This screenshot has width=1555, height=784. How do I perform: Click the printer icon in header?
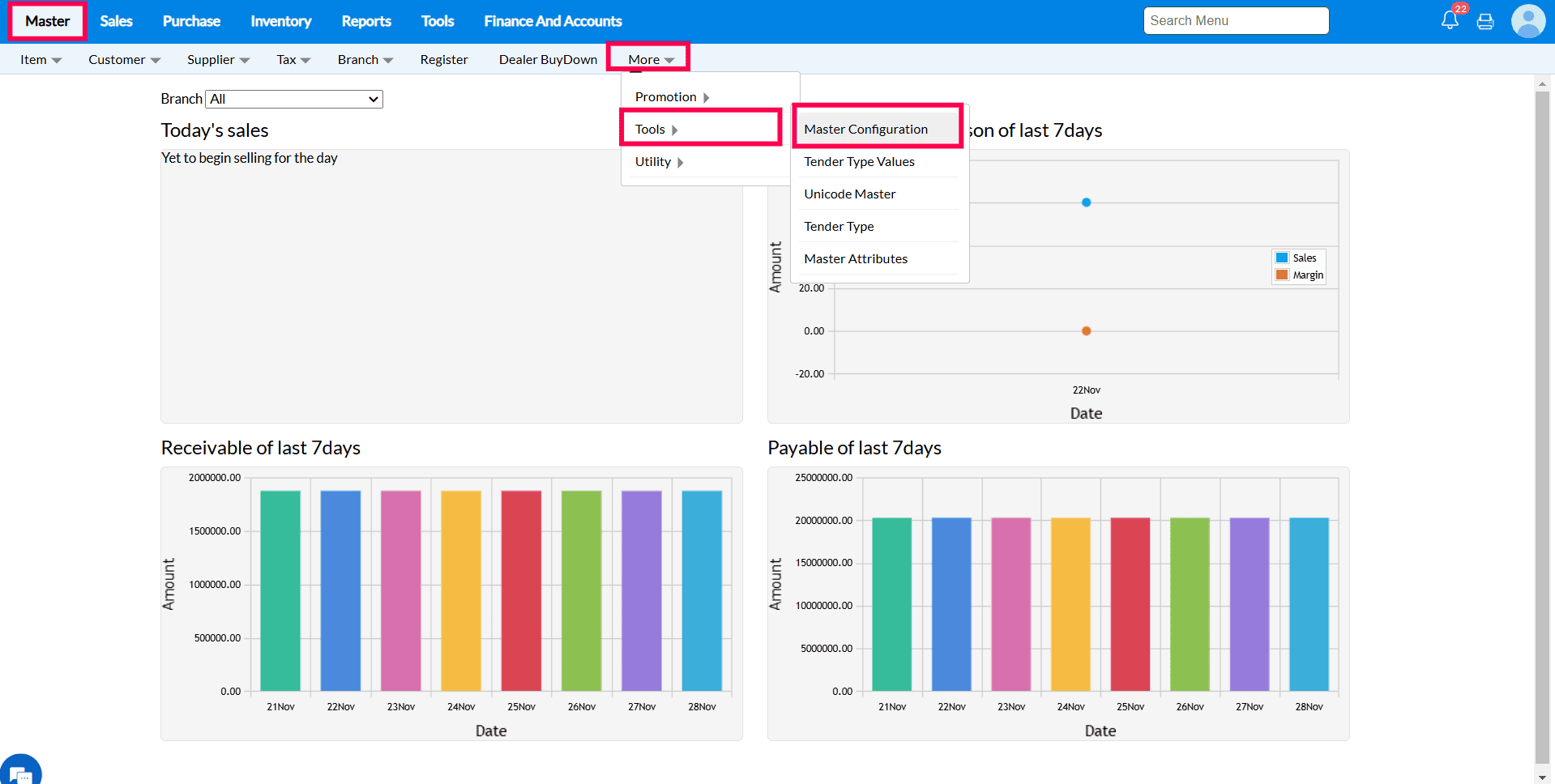[1485, 22]
